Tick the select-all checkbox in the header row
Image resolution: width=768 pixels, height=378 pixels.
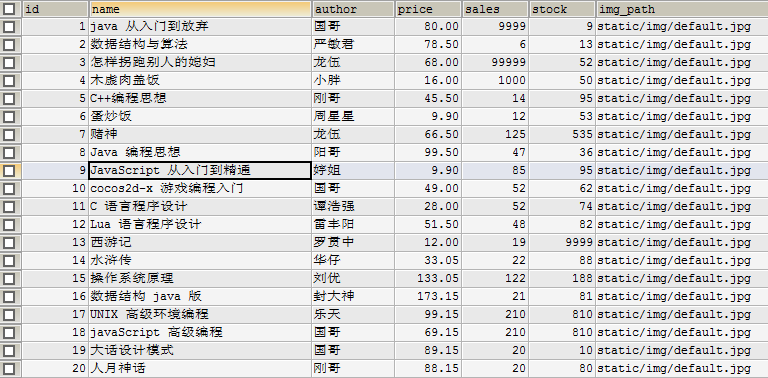9,8
